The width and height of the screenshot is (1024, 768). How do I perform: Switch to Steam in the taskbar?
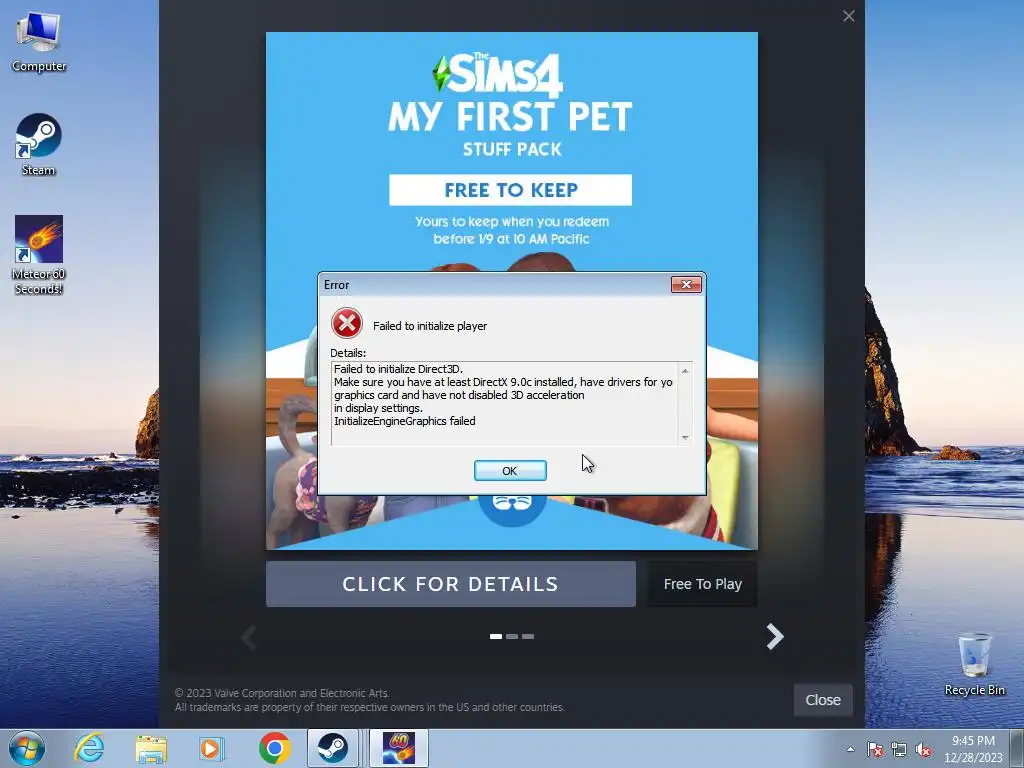coord(332,748)
